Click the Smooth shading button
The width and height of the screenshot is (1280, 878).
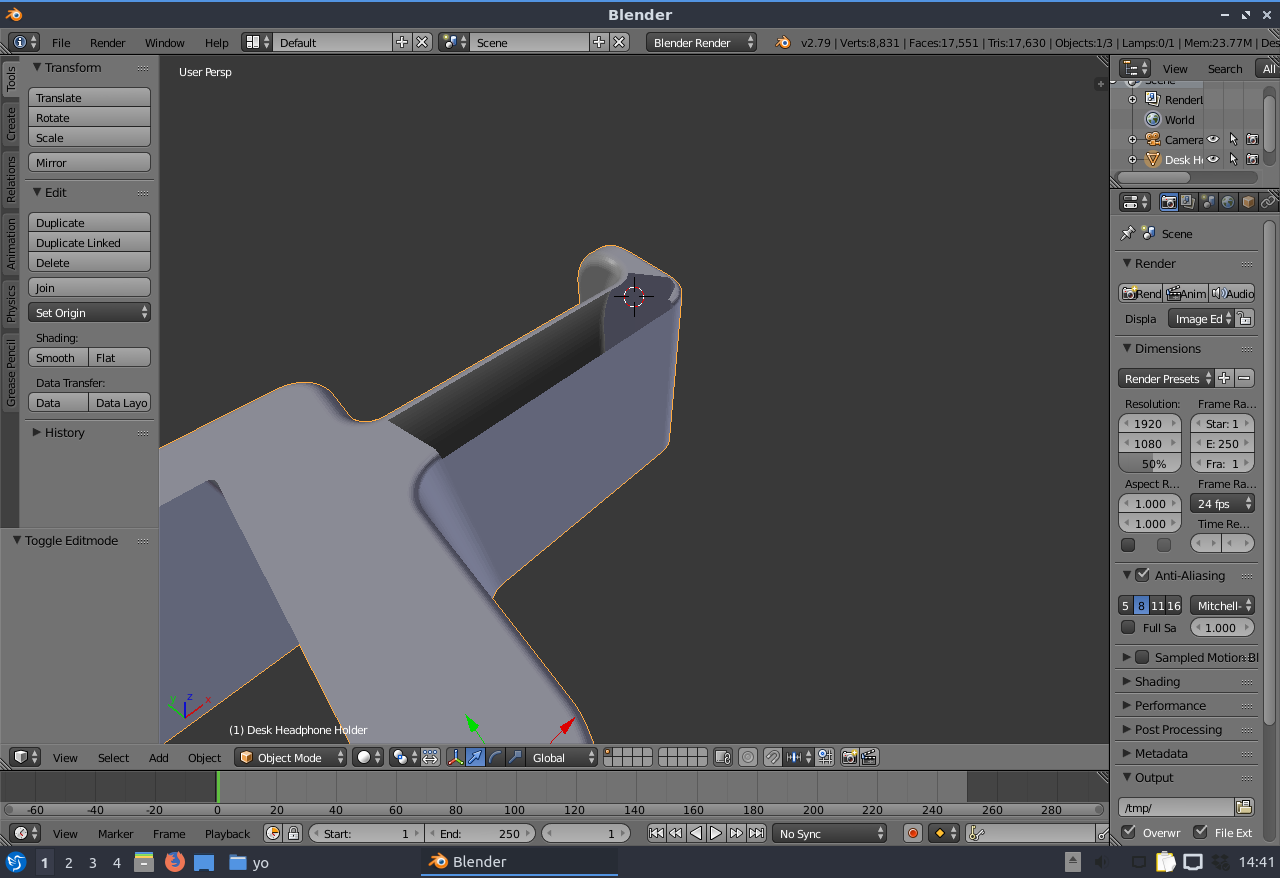click(57, 358)
